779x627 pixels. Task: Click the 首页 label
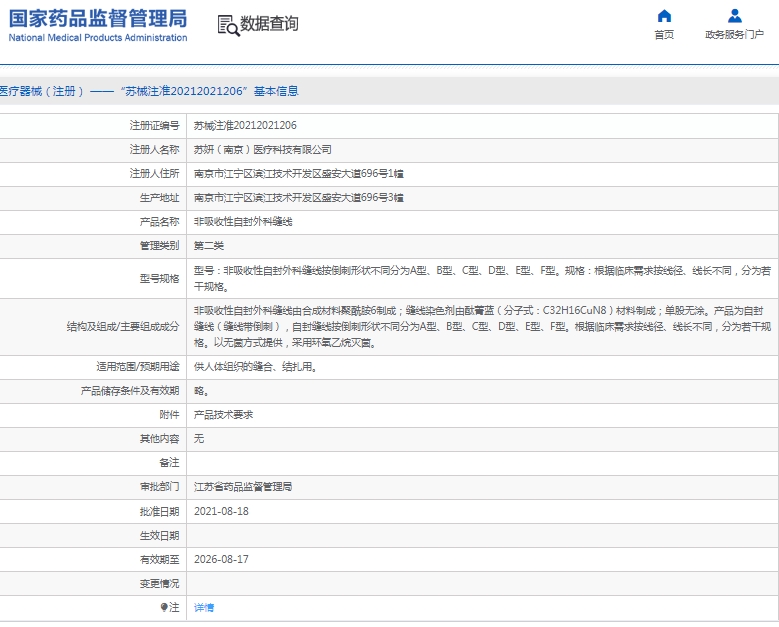[x=664, y=34]
